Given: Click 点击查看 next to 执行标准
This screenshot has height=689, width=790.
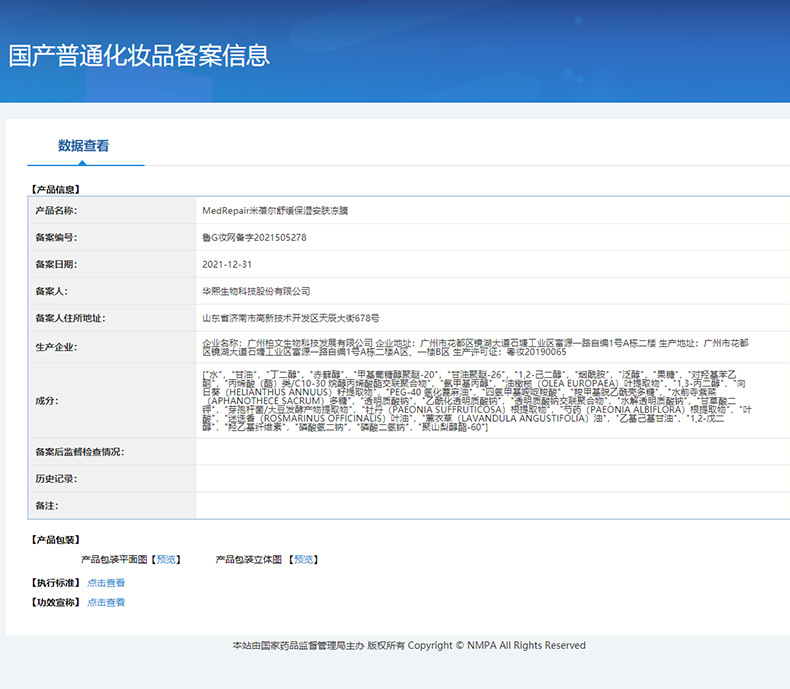Looking at the screenshot, I should tap(106, 583).
